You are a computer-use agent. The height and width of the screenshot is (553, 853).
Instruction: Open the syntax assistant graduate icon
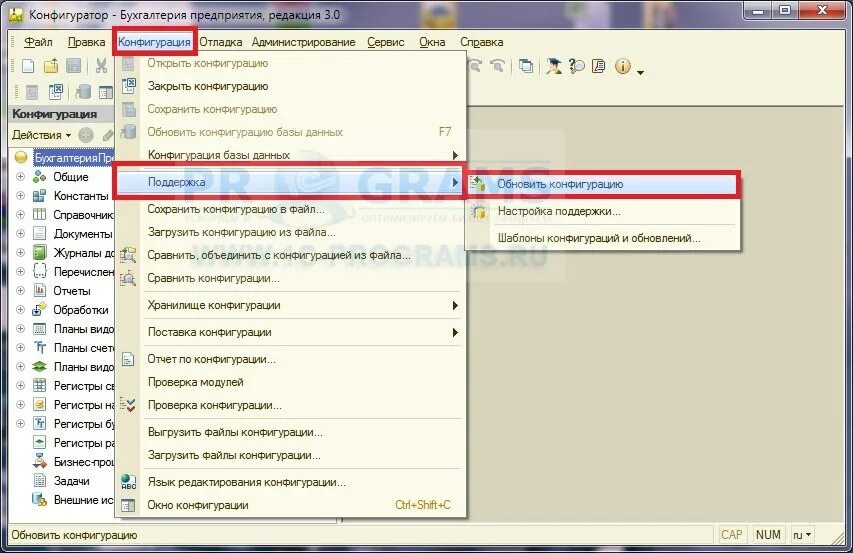coord(554,66)
